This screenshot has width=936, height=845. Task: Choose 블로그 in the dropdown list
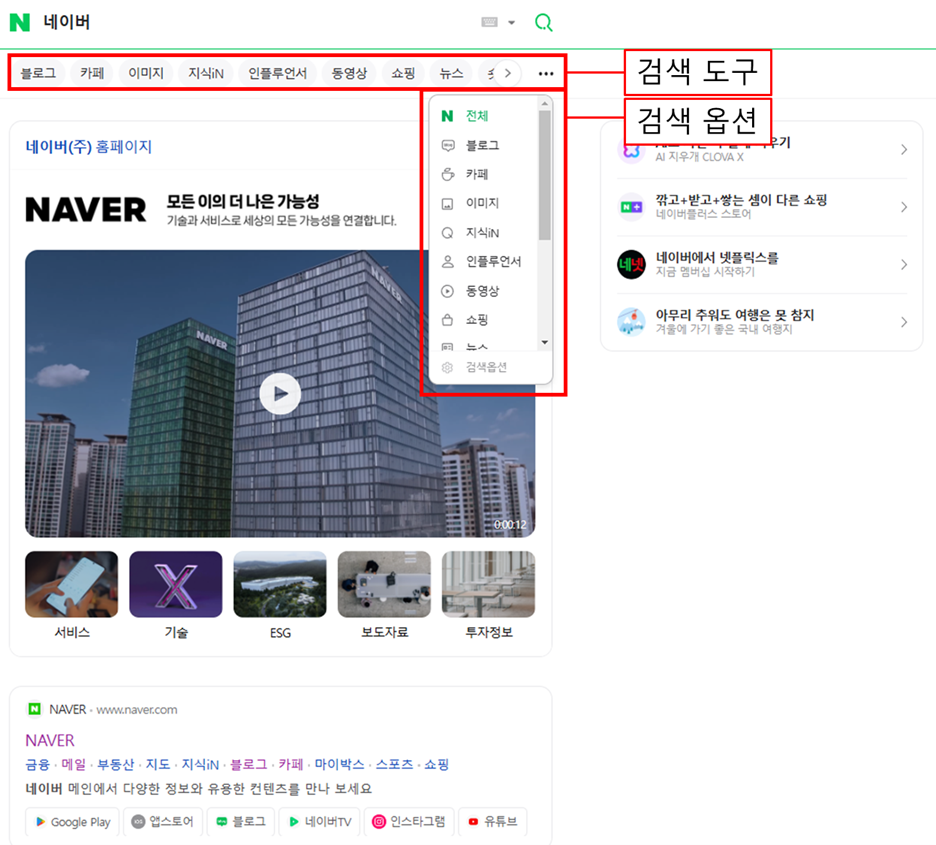coord(484,145)
